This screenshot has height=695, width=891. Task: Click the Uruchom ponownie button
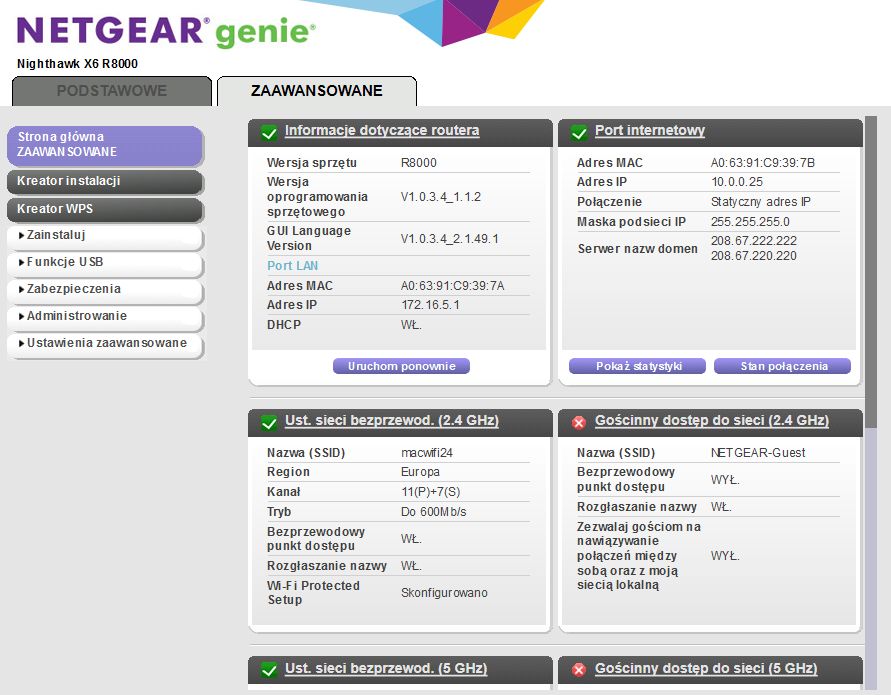[401, 366]
